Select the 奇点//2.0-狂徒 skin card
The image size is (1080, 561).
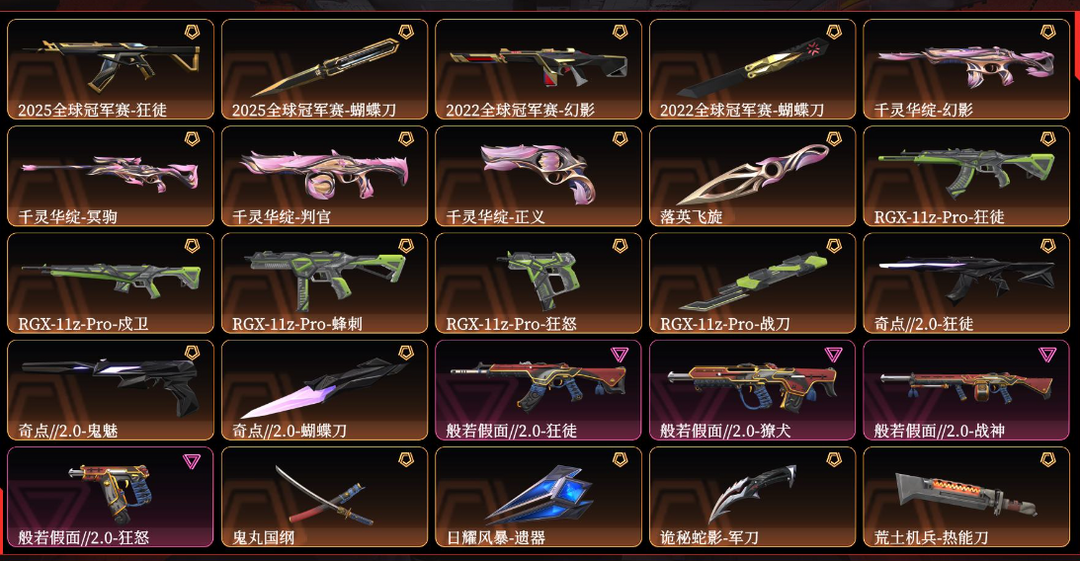[966, 283]
